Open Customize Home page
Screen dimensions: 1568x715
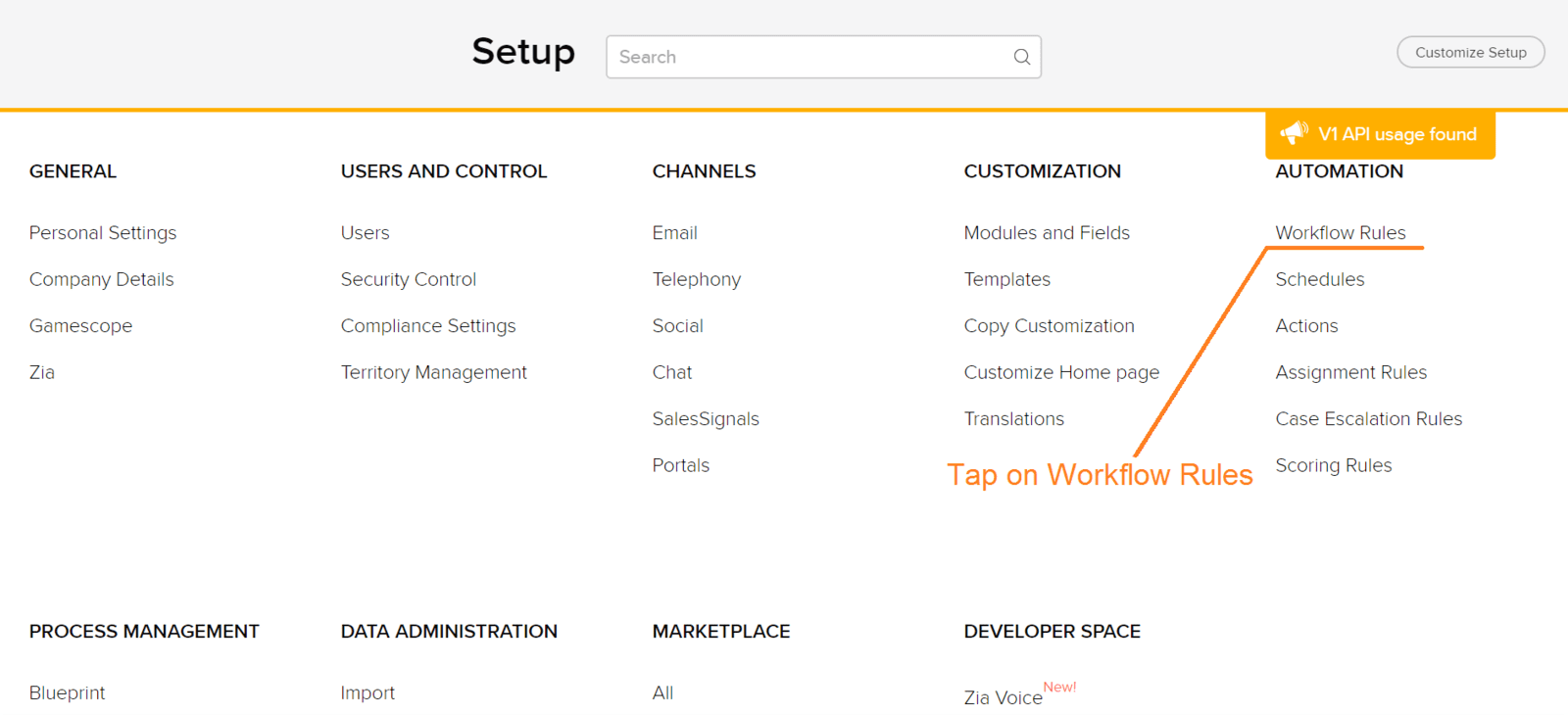point(1061,372)
